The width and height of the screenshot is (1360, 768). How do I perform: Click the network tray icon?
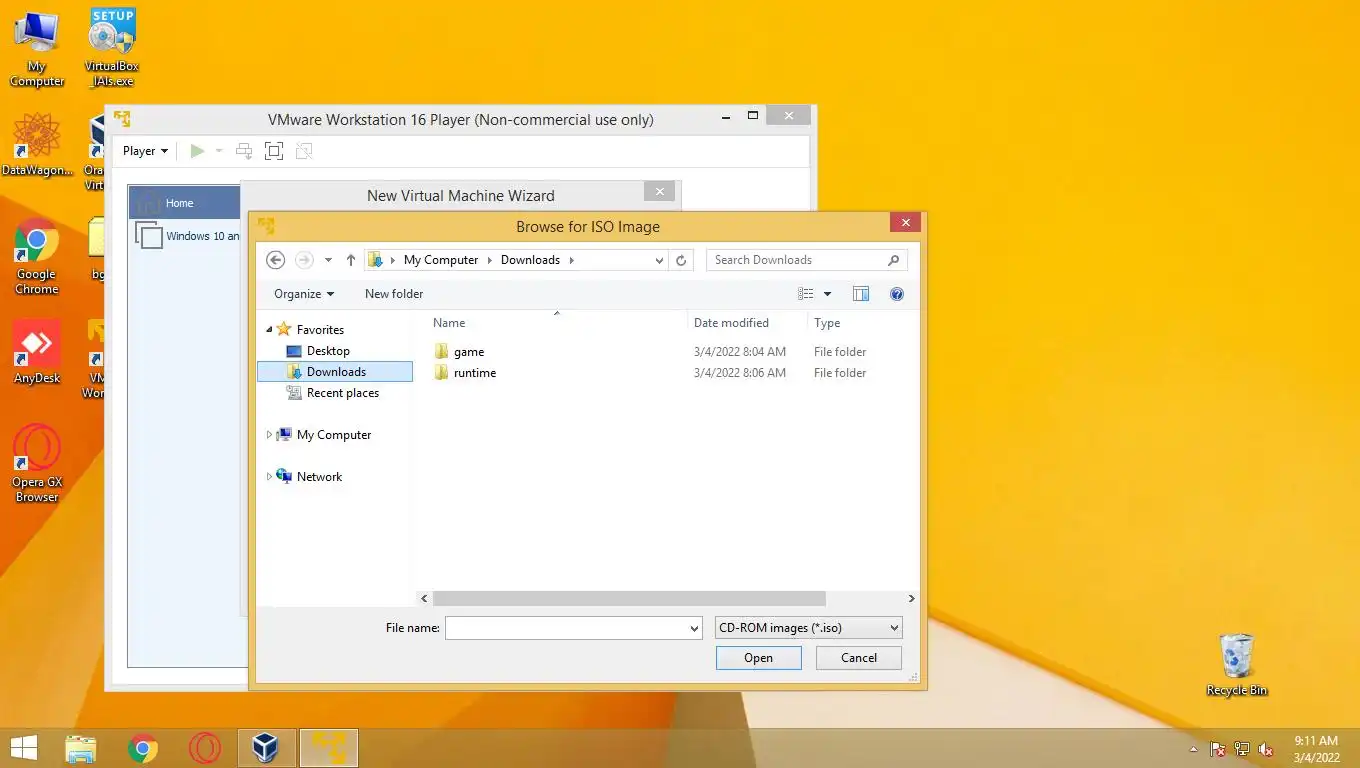coord(1242,749)
